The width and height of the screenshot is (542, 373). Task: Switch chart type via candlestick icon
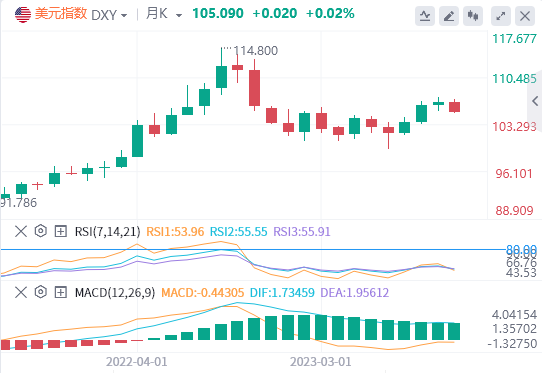coord(473,16)
